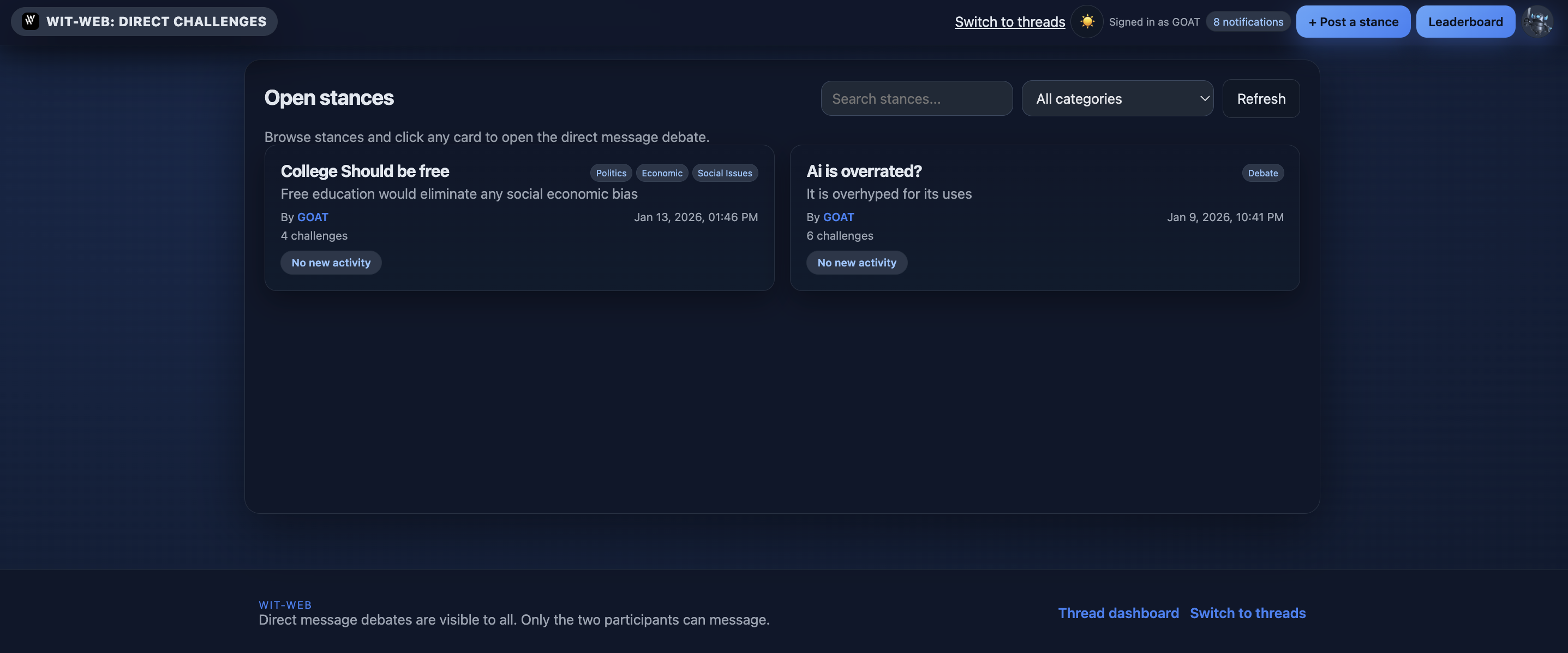Image resolution: width=1568 pixels, height=653 pixels.
Task: Open GOAT author link on Ai stance
Action: [x=838, y=217]
